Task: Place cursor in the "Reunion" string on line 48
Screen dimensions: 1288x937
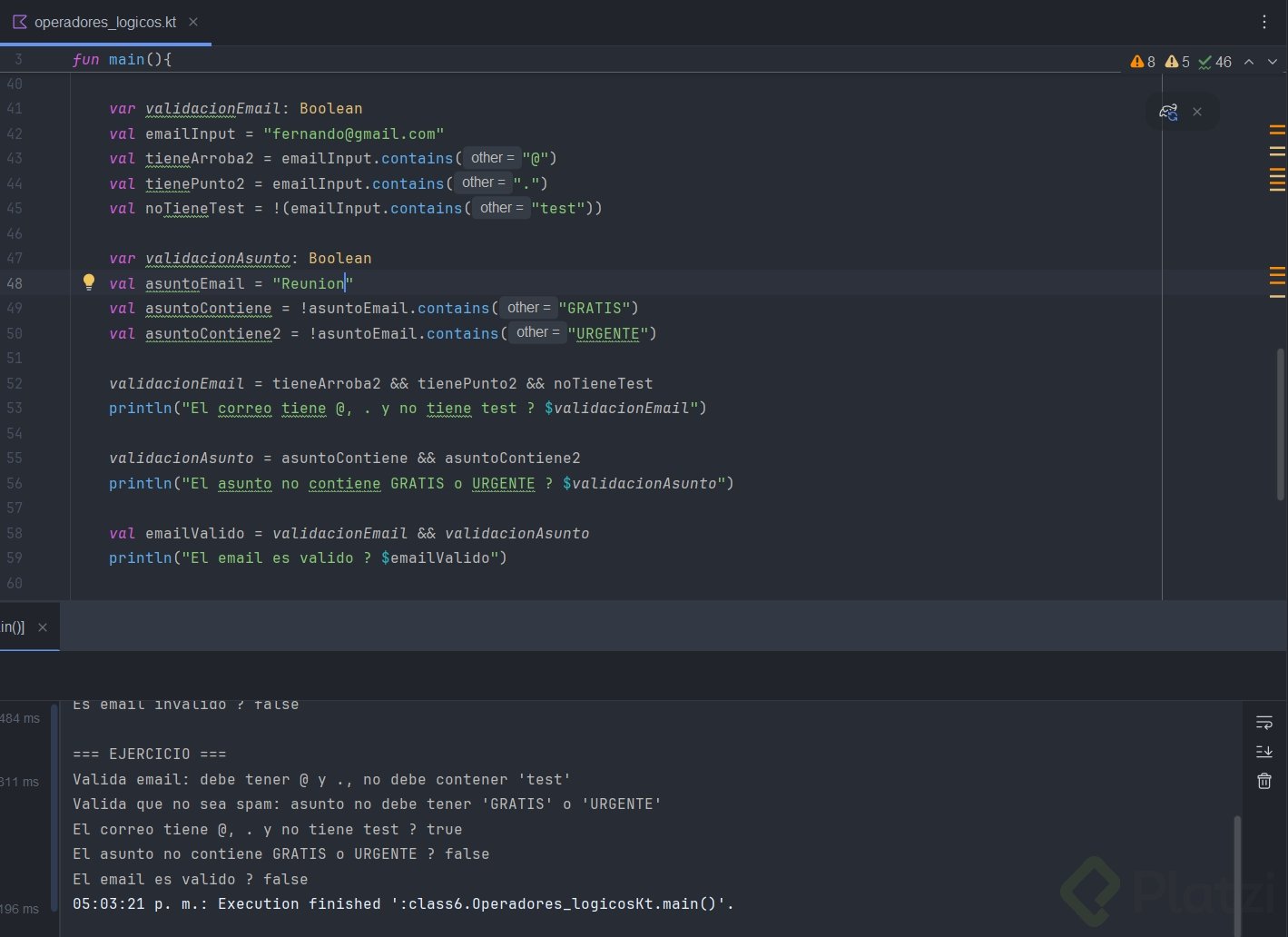Action: click(x=313, y=283)
